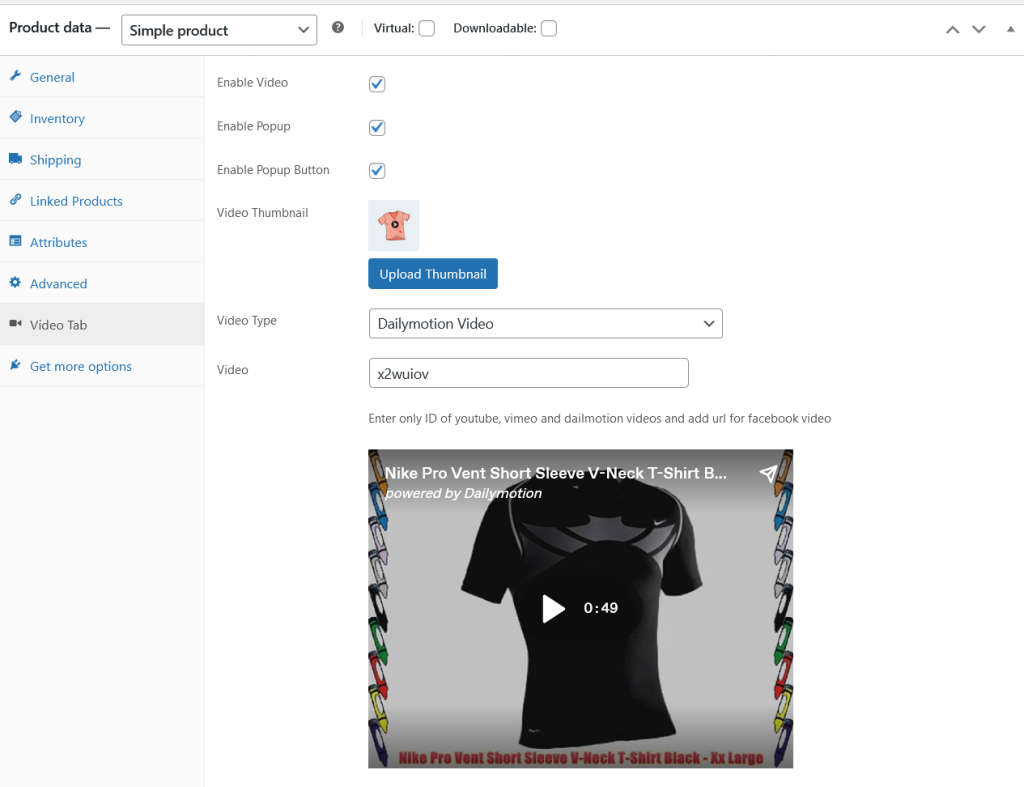
Task: Collapse the Product data panel triangle
Action: [1007, 29]
